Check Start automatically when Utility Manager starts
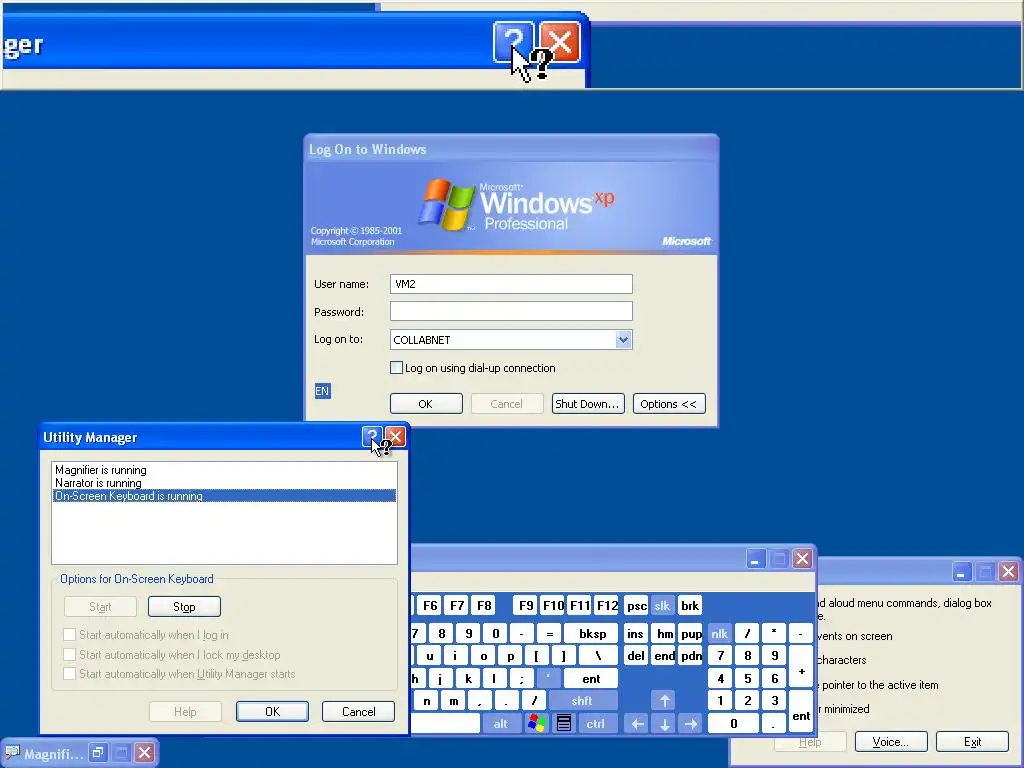Screen dimensions: 1024x768 [69, 673]
